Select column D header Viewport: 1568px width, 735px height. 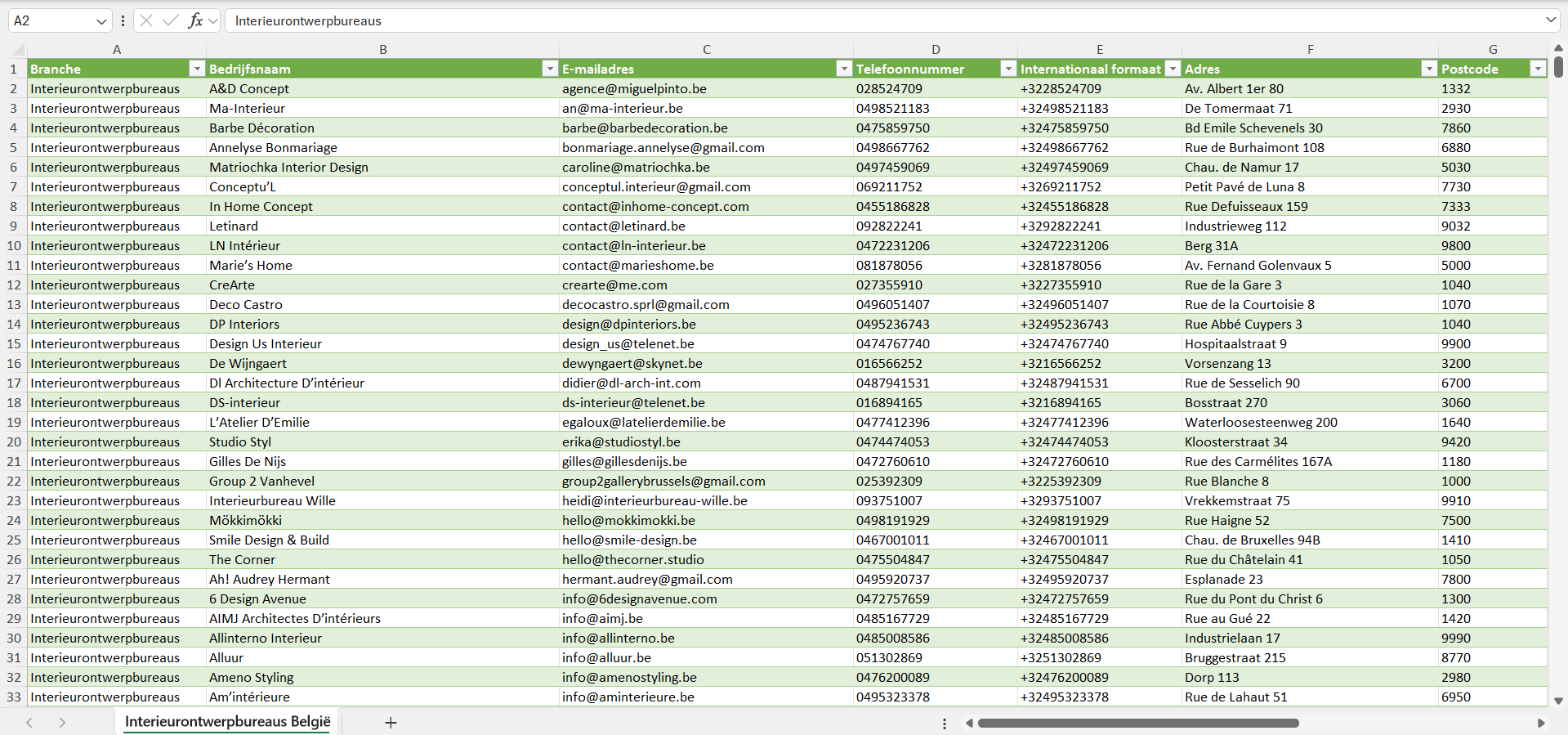(x=936, y=49)
